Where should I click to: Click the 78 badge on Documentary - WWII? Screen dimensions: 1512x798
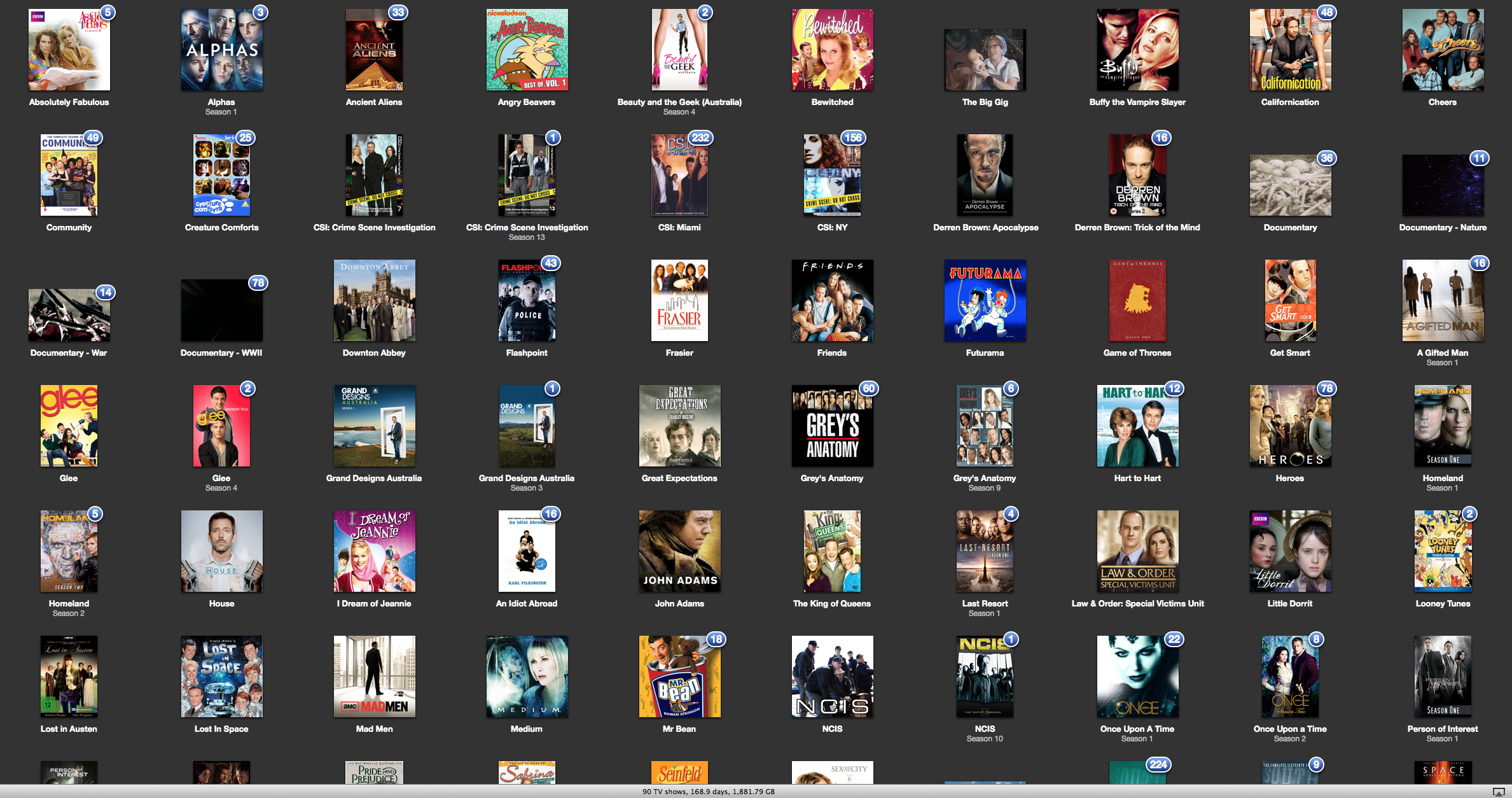258,283
